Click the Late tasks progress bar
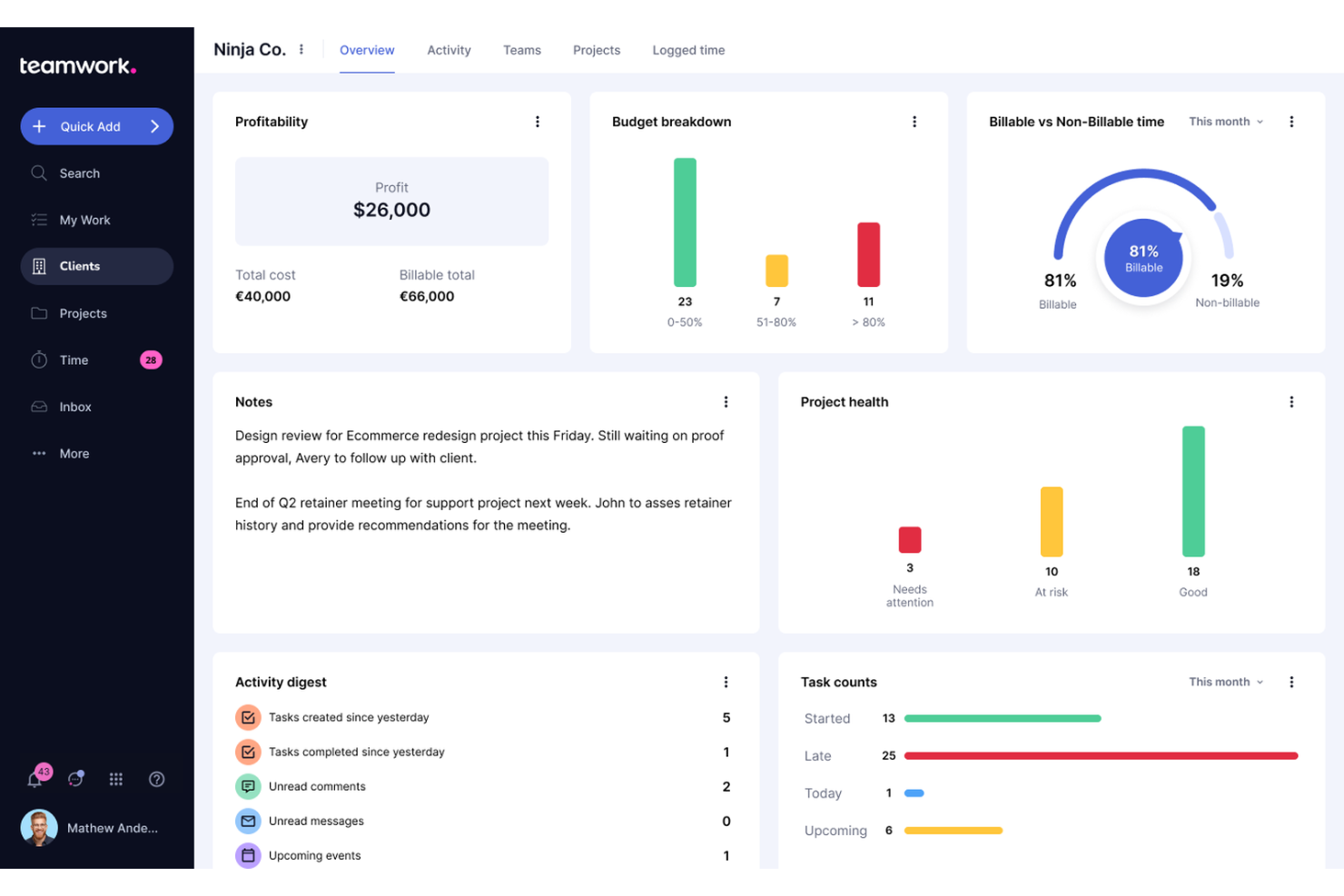Image resolution: width=1344 pixels, height=896 pixels. 1101,755
